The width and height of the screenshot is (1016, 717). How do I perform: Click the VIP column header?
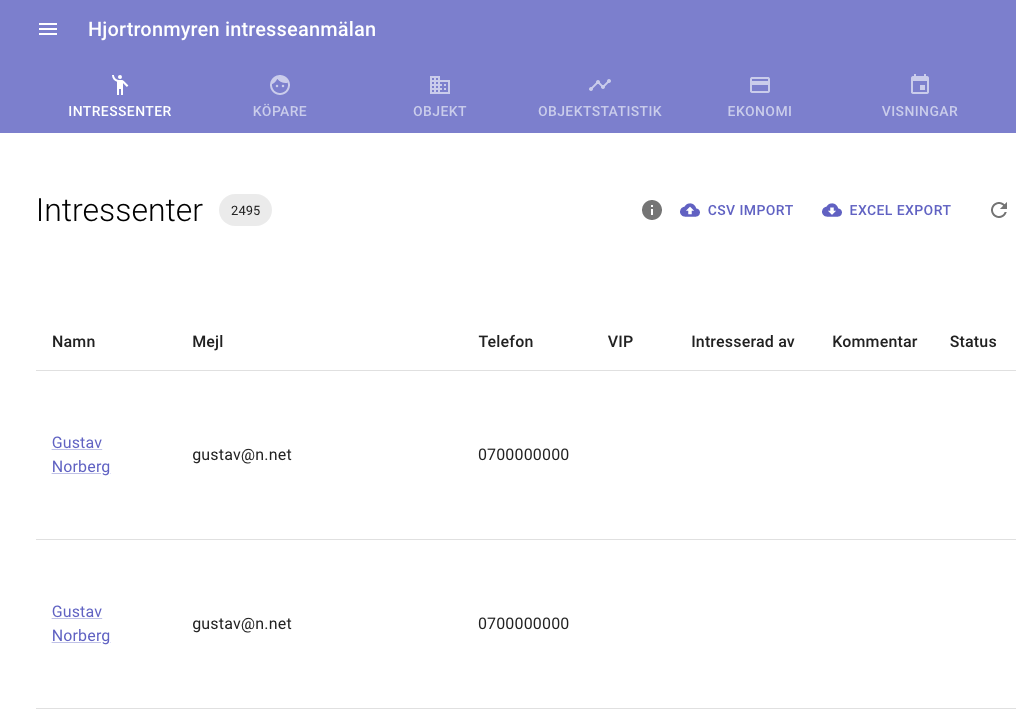620,342
